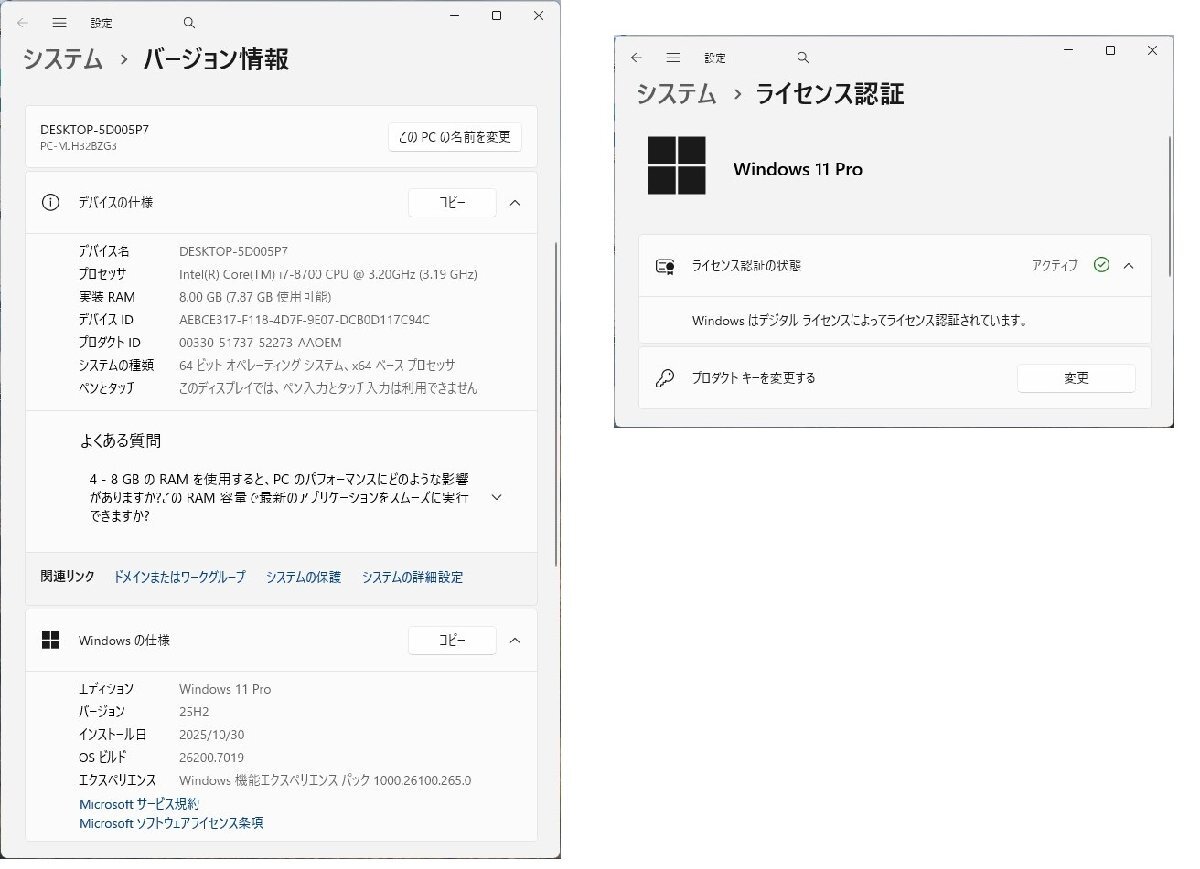The width and height of the screenshot is (1200, 869).
Task: Click the back arrow in the version info window
Action: [22, 22]
